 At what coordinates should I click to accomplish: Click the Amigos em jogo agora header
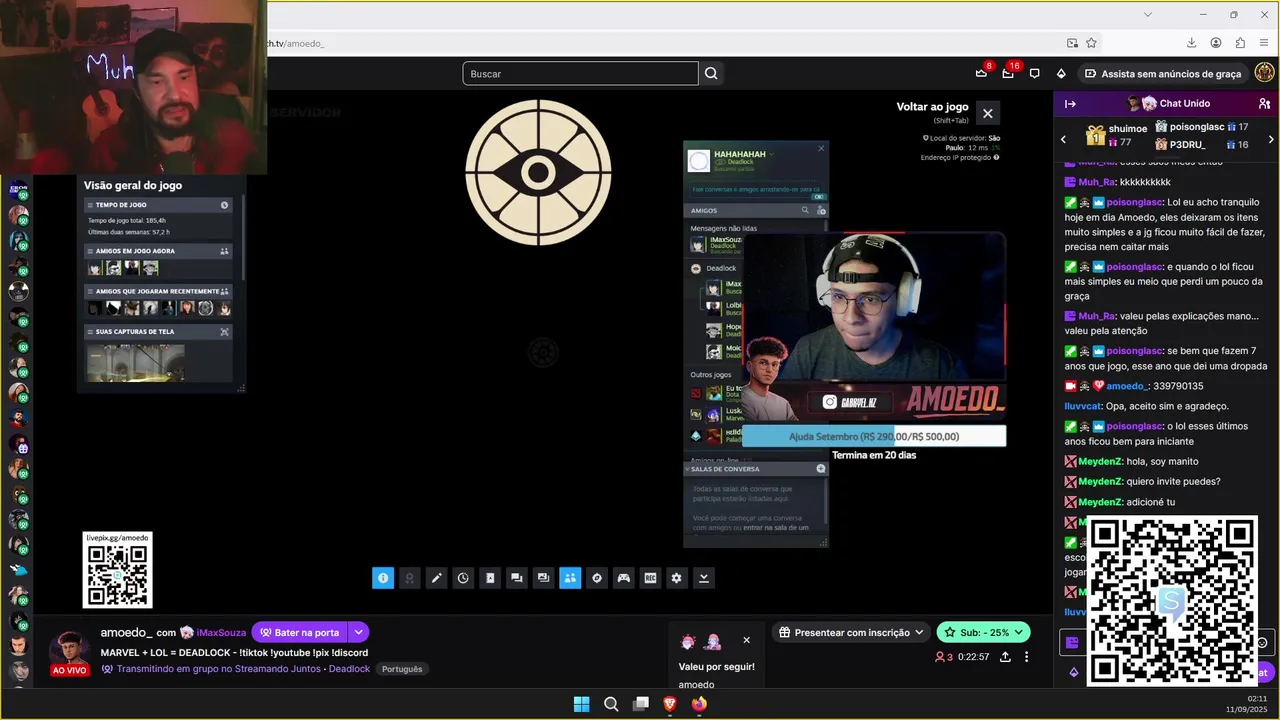tap(158, 251)
